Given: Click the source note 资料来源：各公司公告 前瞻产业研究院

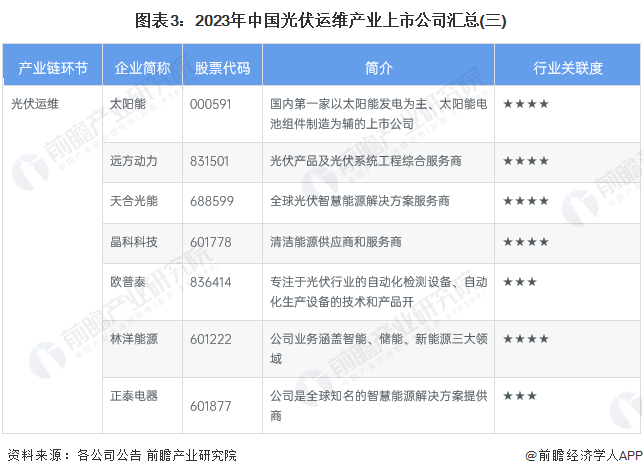Looking at the screenshot, I should pyautogui.click(x=122, y=455).
